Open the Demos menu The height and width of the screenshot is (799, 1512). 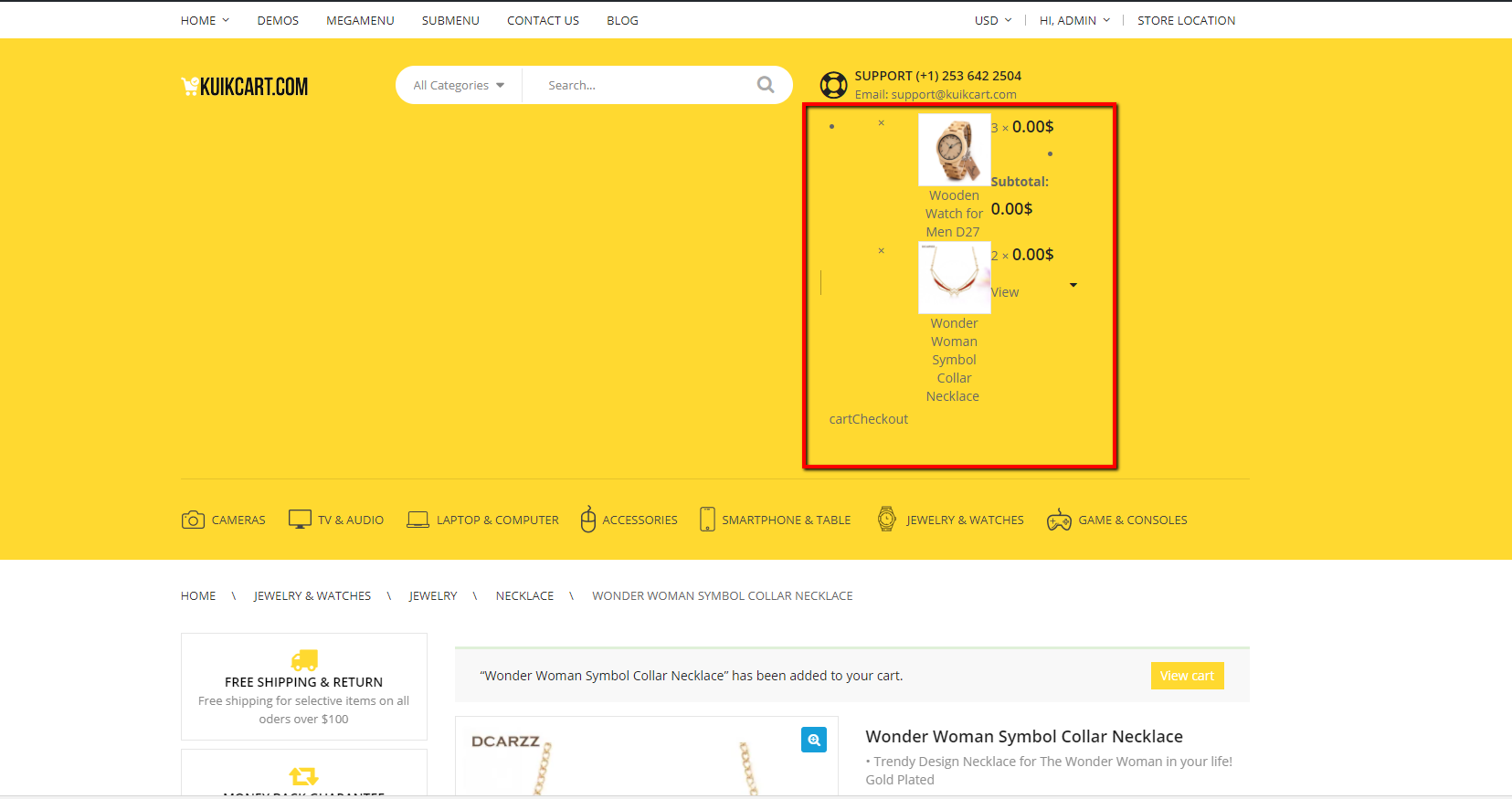pos(278,20)
